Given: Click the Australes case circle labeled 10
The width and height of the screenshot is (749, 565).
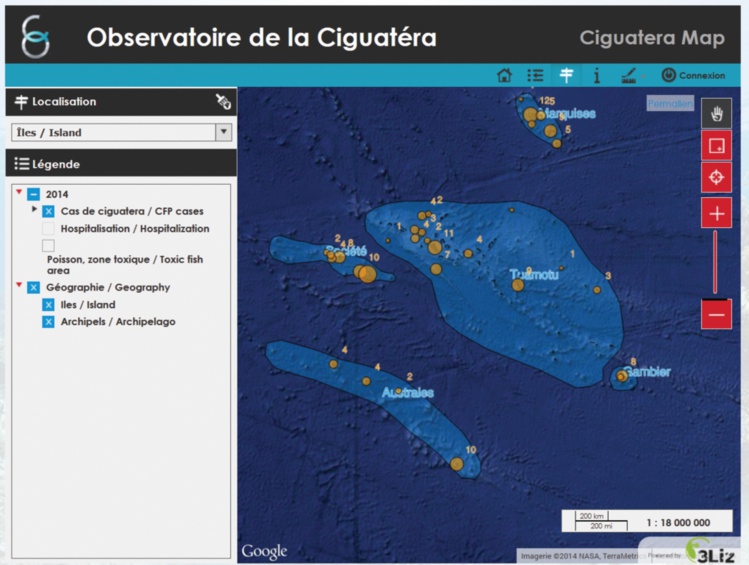Looking at the screenshot, I should [x=457, y=464].
